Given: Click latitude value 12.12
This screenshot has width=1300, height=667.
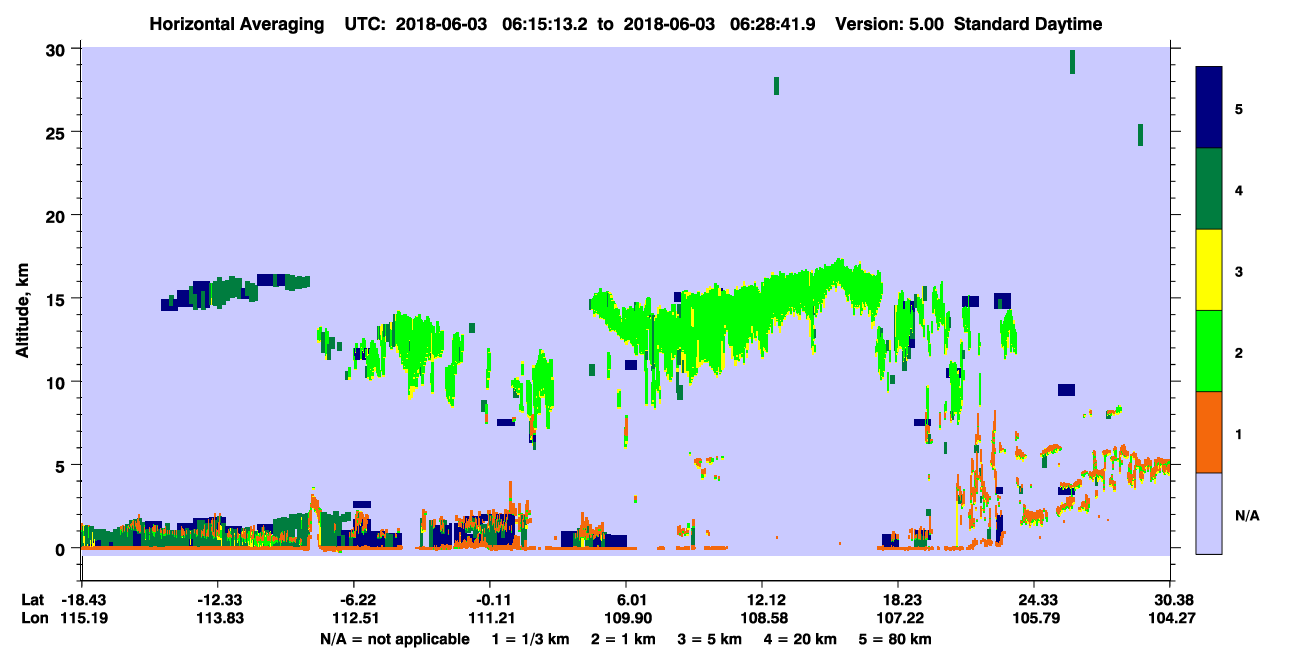Looking at the screenshot, I should tap(762, 599).
